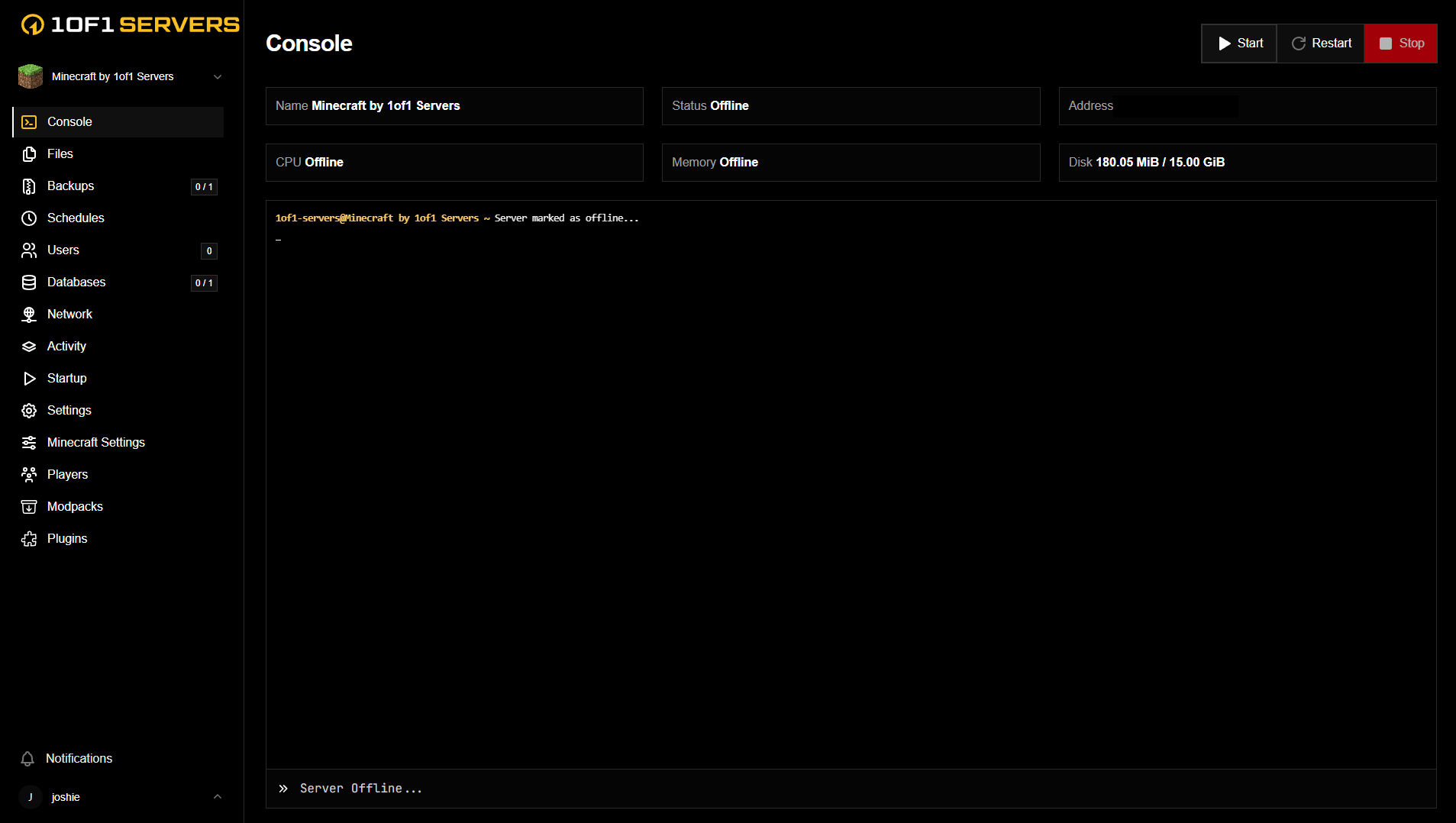The height and width of the screenshot is (823, 1456).
Task: Click the Console terminal icon in sidebar
Action: pyautogui.click(x=29, y=122)
